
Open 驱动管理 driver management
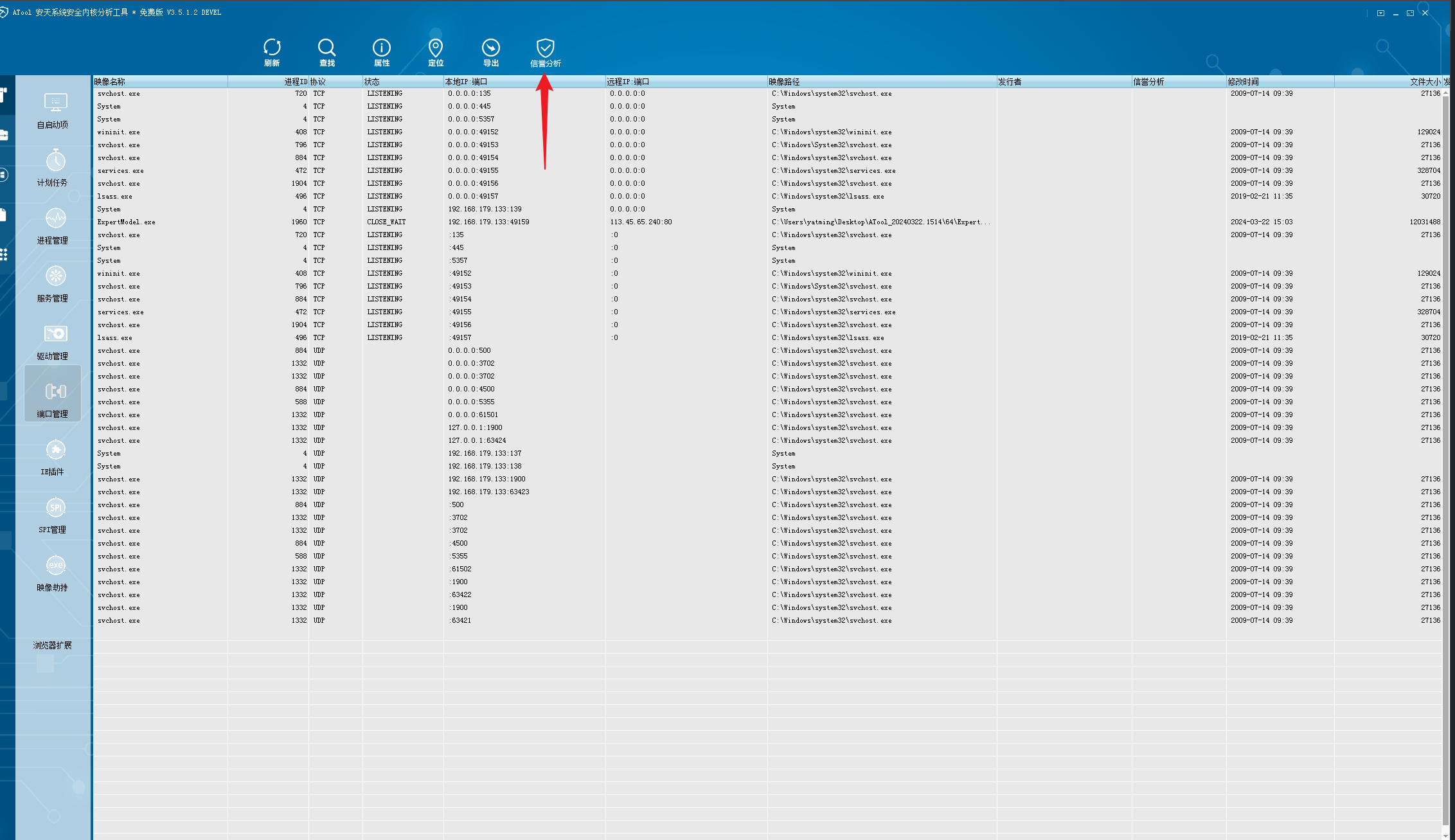point(53,342)
